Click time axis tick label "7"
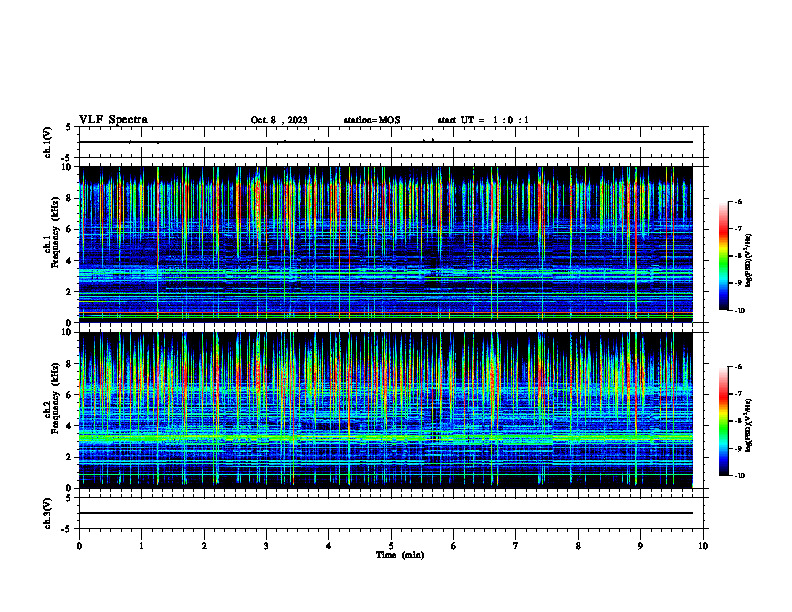Viewport: 792px width, 612px height. [516, 546]
